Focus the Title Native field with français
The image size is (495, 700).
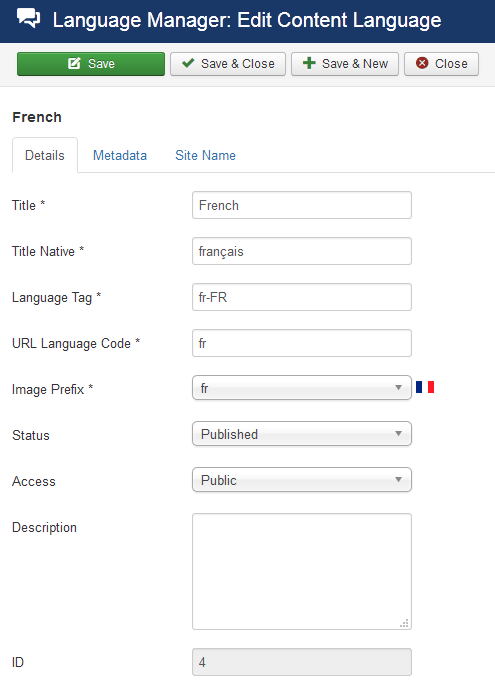point(302,251)
